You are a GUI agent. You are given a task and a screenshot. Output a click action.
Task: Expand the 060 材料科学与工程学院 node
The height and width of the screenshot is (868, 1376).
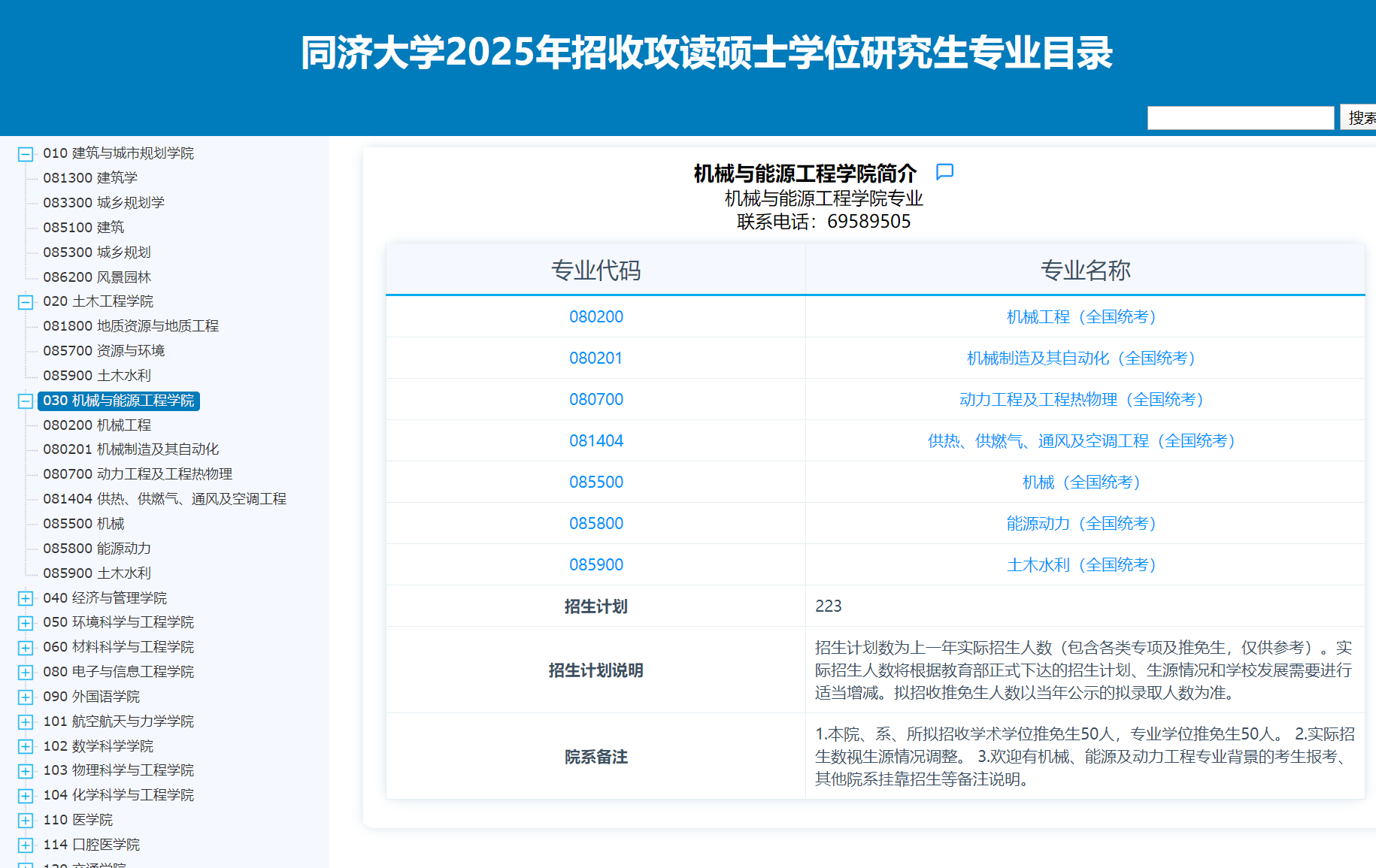(x=26, y=648)
